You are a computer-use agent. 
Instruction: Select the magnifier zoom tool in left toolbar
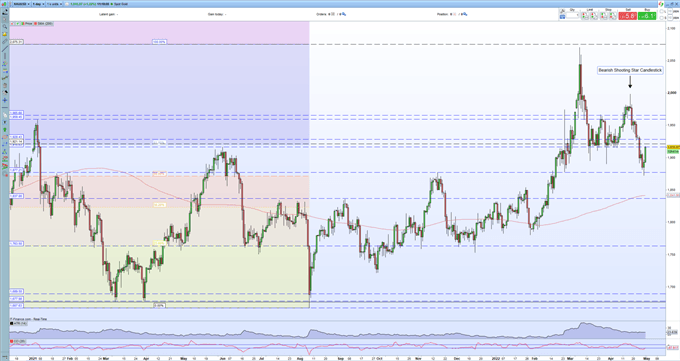(5, 26)
